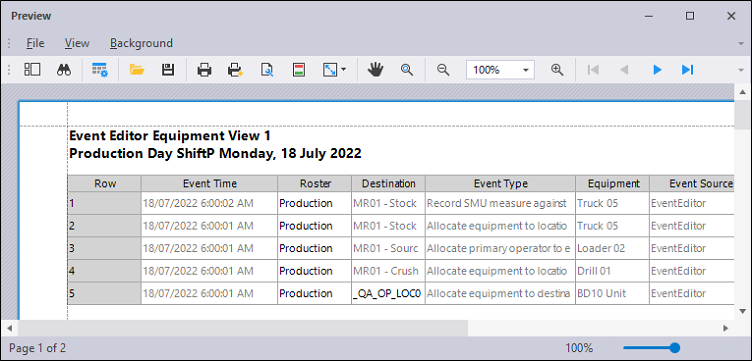Click the Destination column header

[388, 184]
